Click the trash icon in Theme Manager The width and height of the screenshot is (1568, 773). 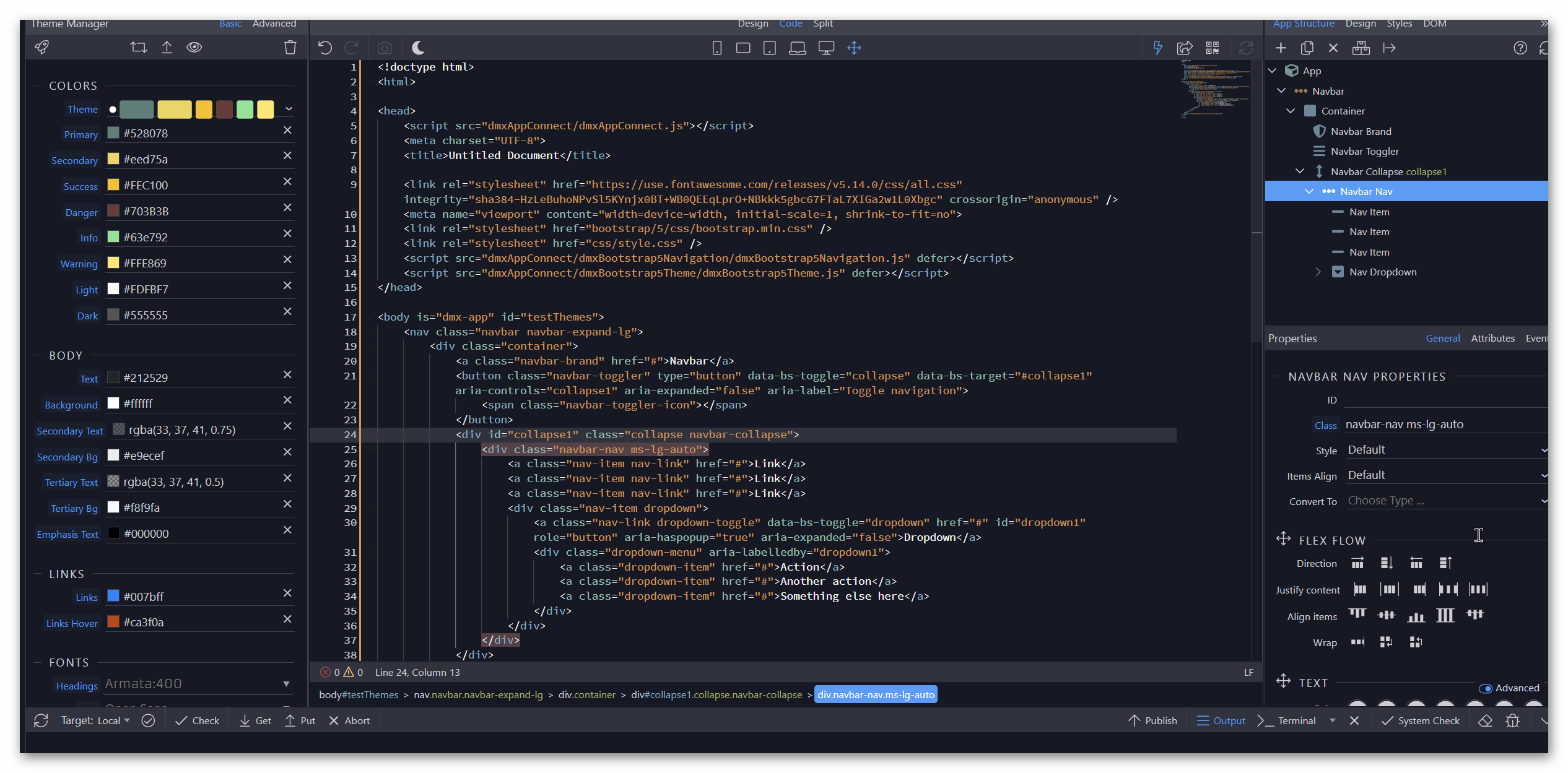(x=290, y=47)
